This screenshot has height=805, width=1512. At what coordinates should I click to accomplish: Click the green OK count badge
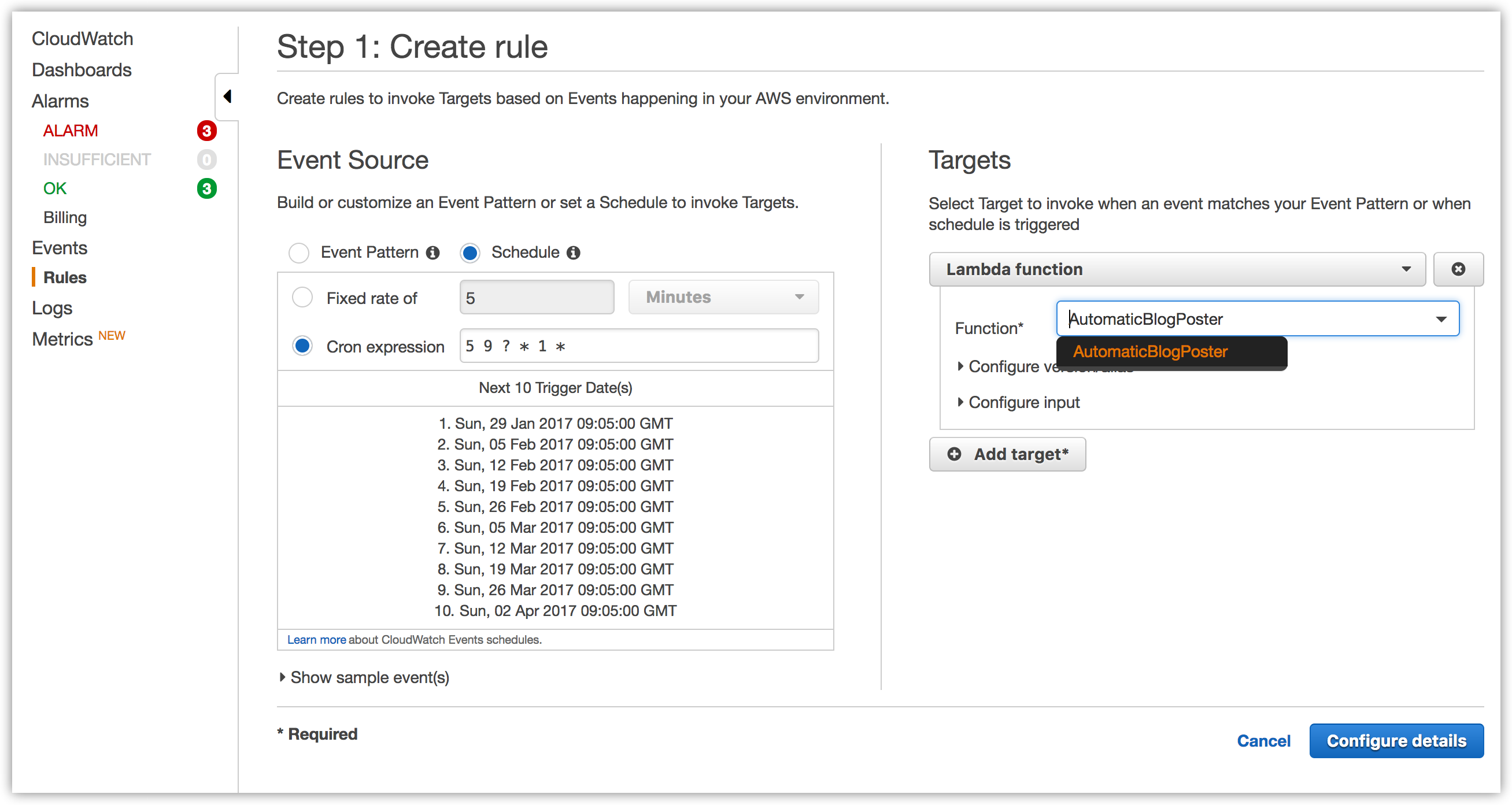tap(206, 189)
